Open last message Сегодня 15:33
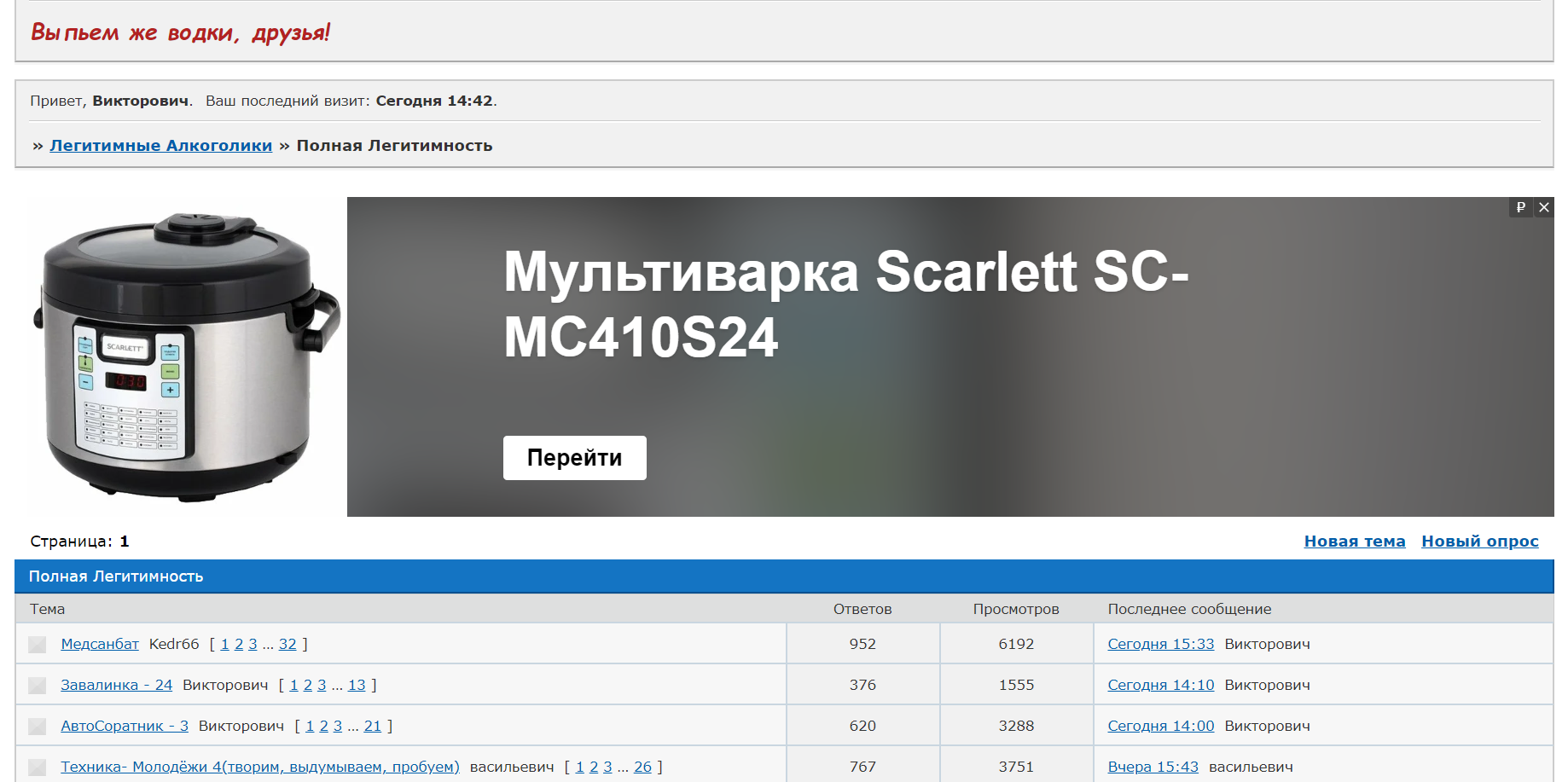Image resolution: width=1568 pixels, height=782 pixels. coord(1161,644)
